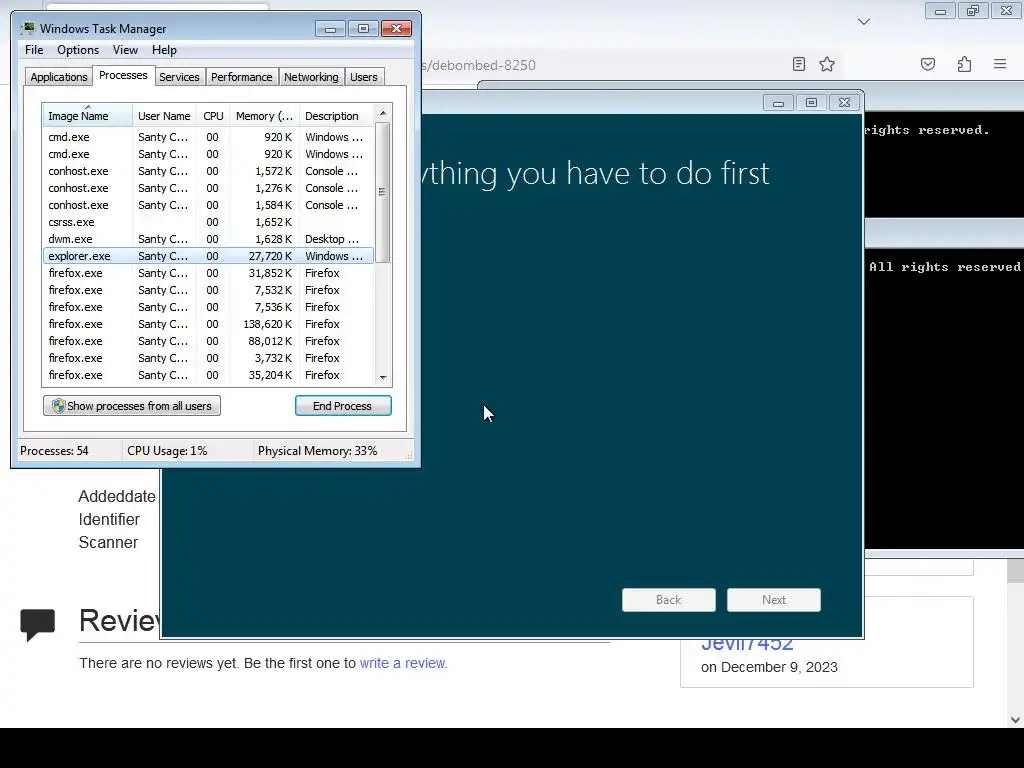Click the Firefox page scrollbar down arrow

[x=1015, y=720]
